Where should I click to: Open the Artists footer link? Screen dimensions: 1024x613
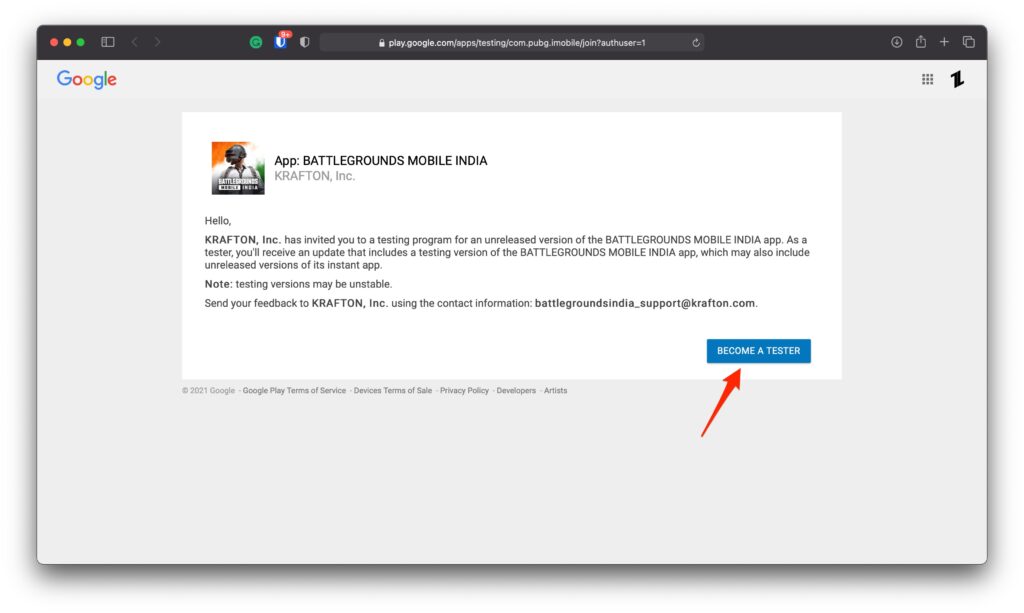[x=555, y=390]
